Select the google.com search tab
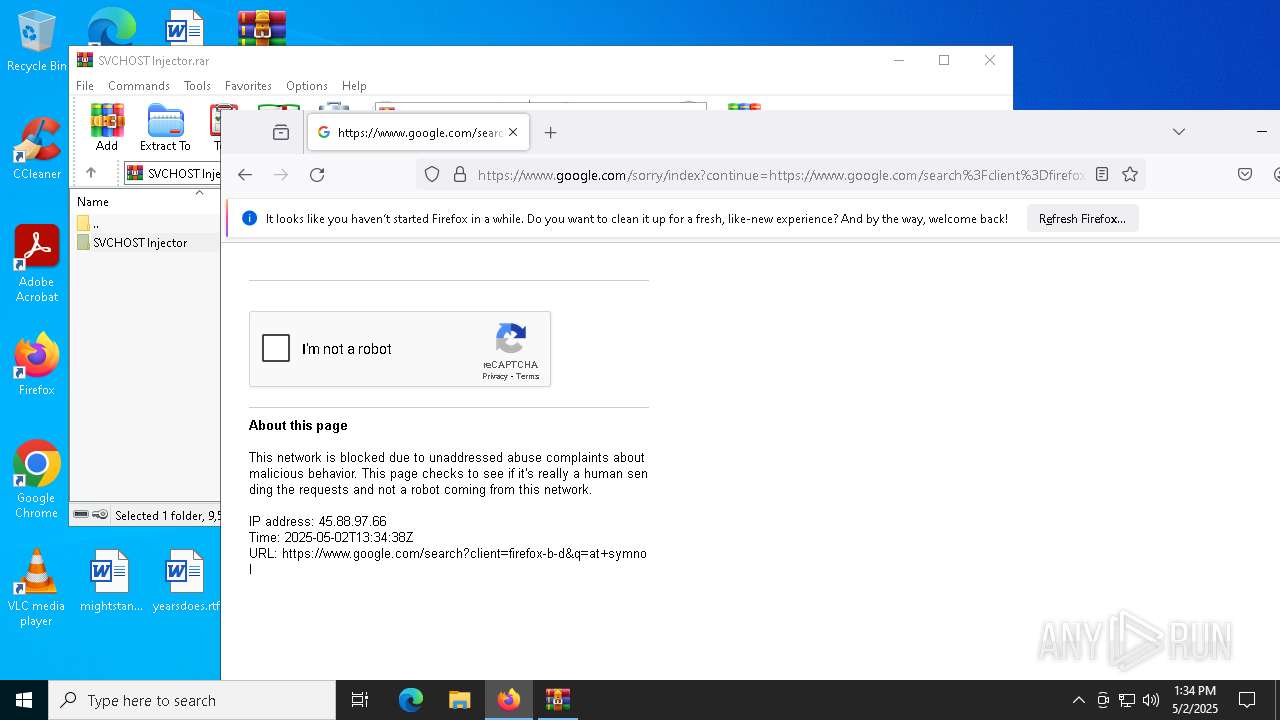Viewport: 1280px width, 720px height. [418, 132]
